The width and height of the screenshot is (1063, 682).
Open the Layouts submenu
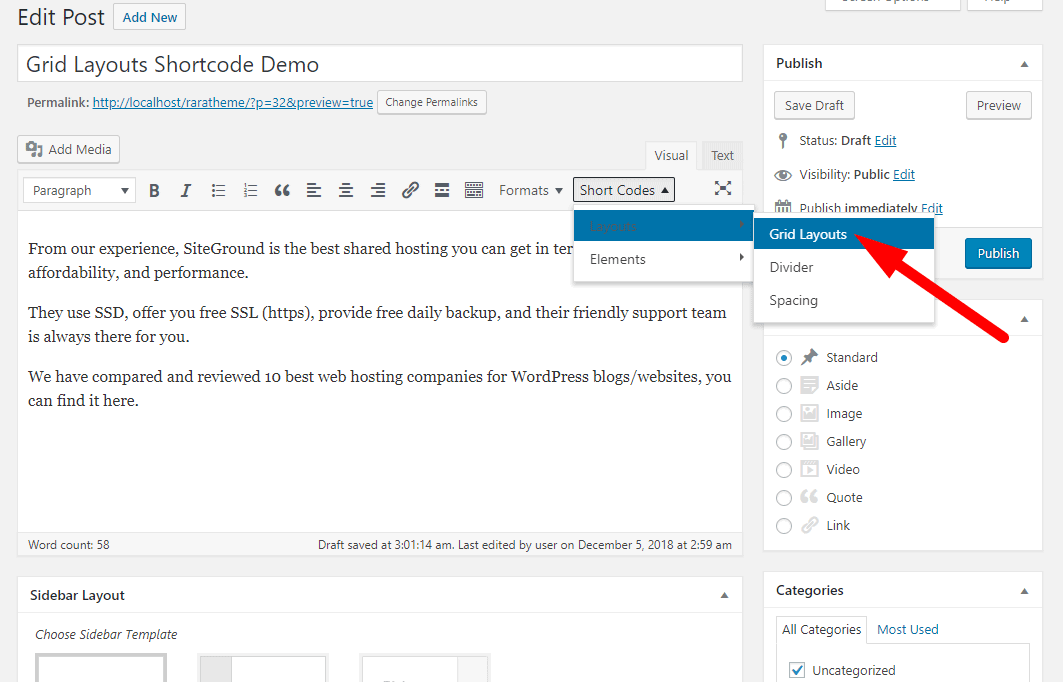click(663, 226)
